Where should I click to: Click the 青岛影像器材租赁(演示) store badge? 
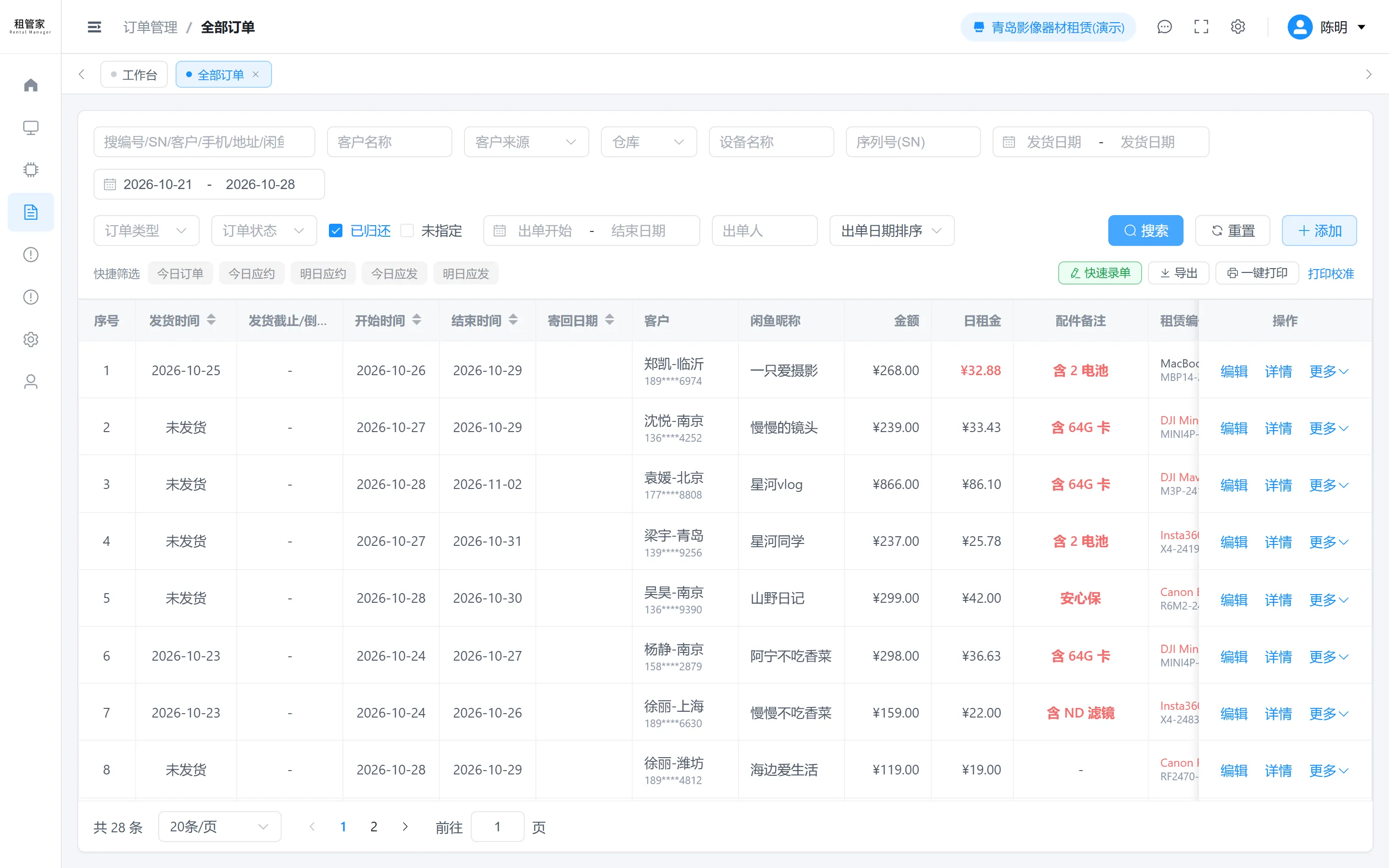(x=1048, y=27)
